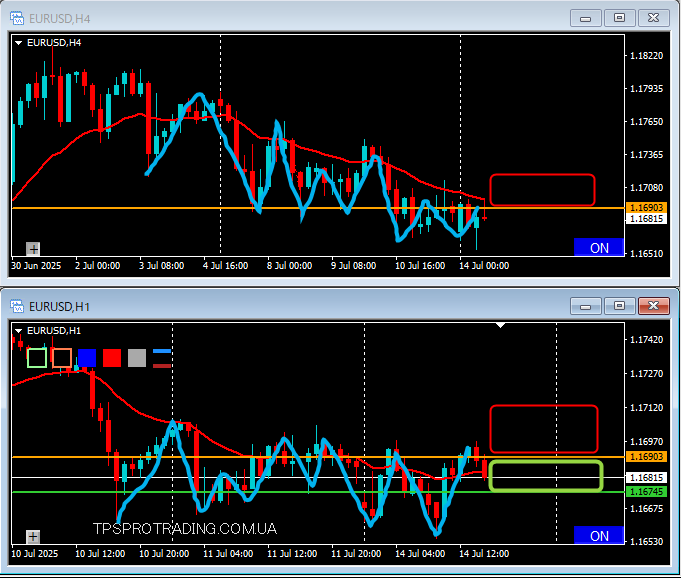Click the 1.16903 orange price label in H1
The image size is (681, 578).
tap(646, 456)
